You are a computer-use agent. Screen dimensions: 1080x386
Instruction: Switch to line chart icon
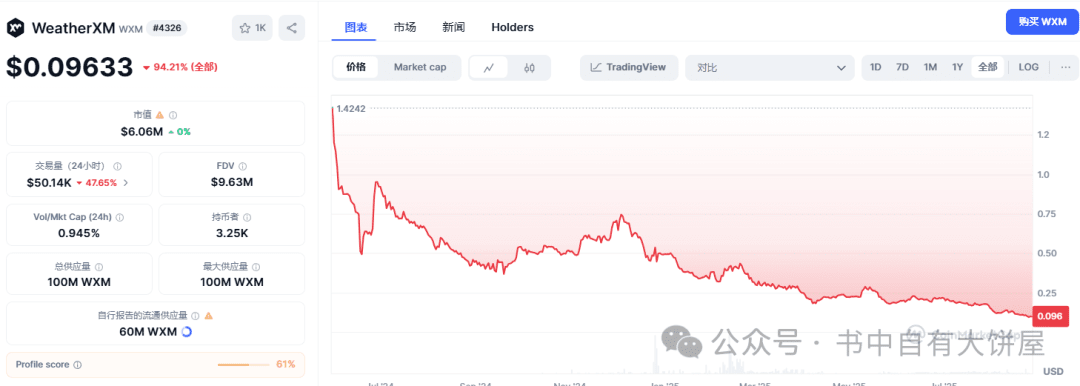tap(489, 68)
